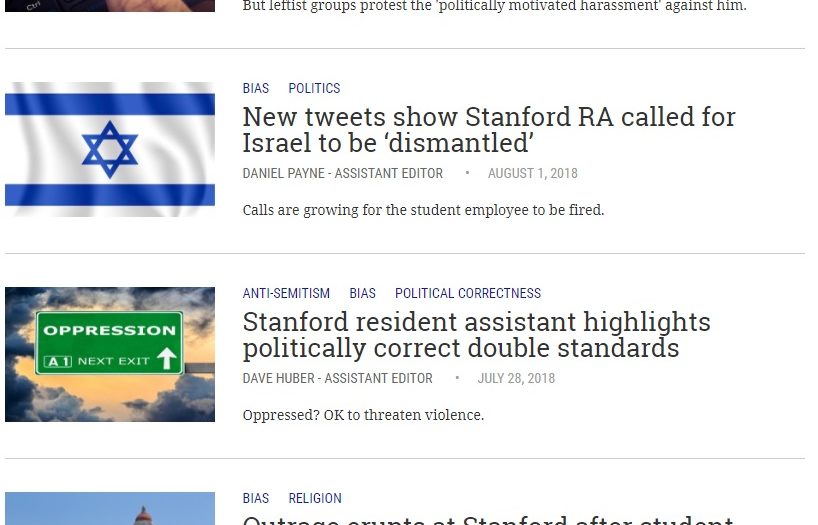Select the RELIGION category tag
Image resolution: width=818 pixels, height=525 pixels.
tap(315, 498)
